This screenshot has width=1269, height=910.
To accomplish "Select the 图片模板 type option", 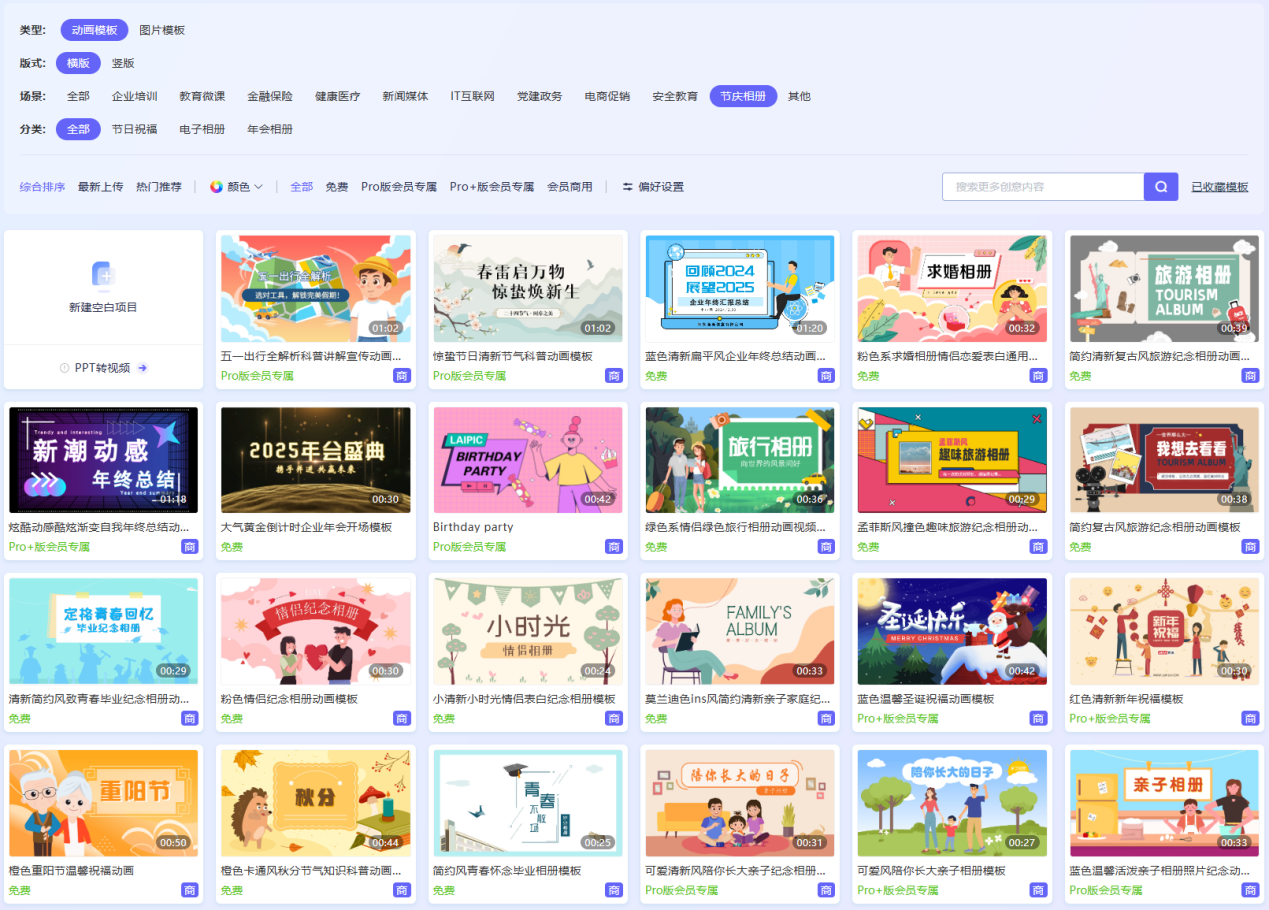I will 162,30.
